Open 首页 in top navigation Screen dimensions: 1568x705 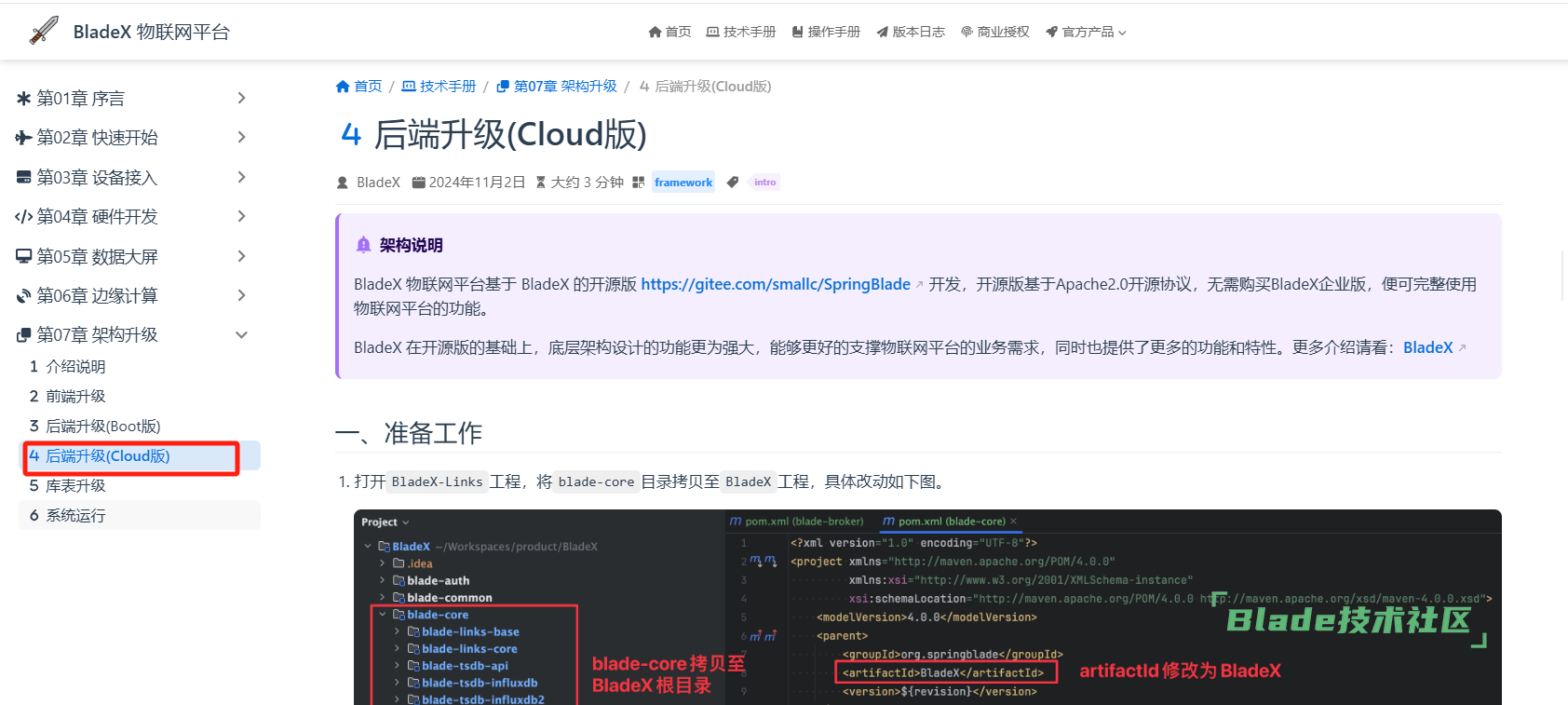click(669, 32)
